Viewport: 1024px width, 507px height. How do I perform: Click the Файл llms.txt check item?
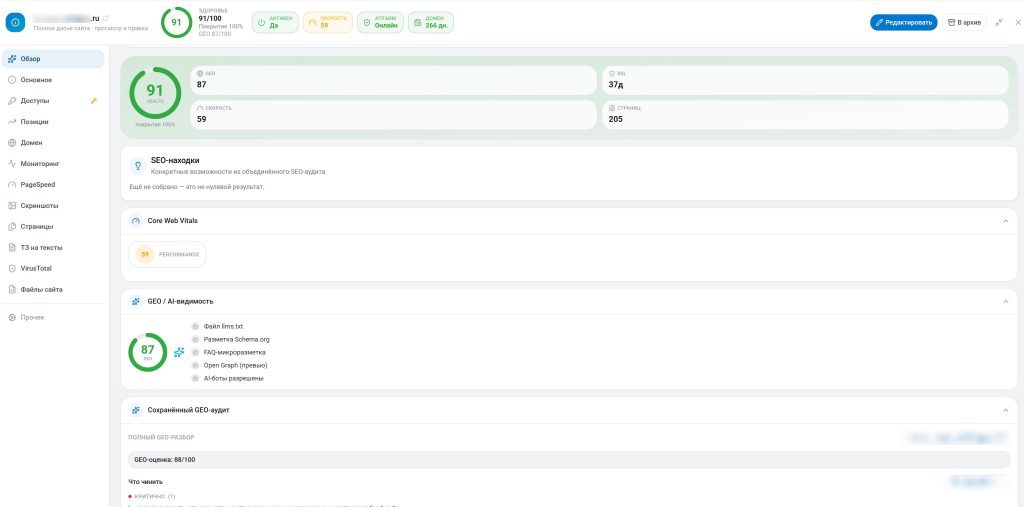tap(217, 326)
